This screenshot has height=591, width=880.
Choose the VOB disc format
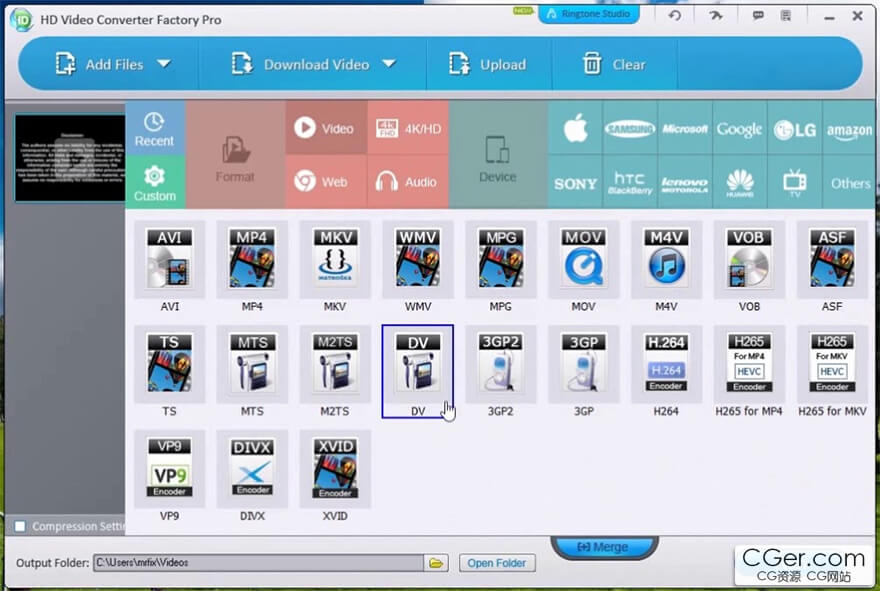click(749, 259)
